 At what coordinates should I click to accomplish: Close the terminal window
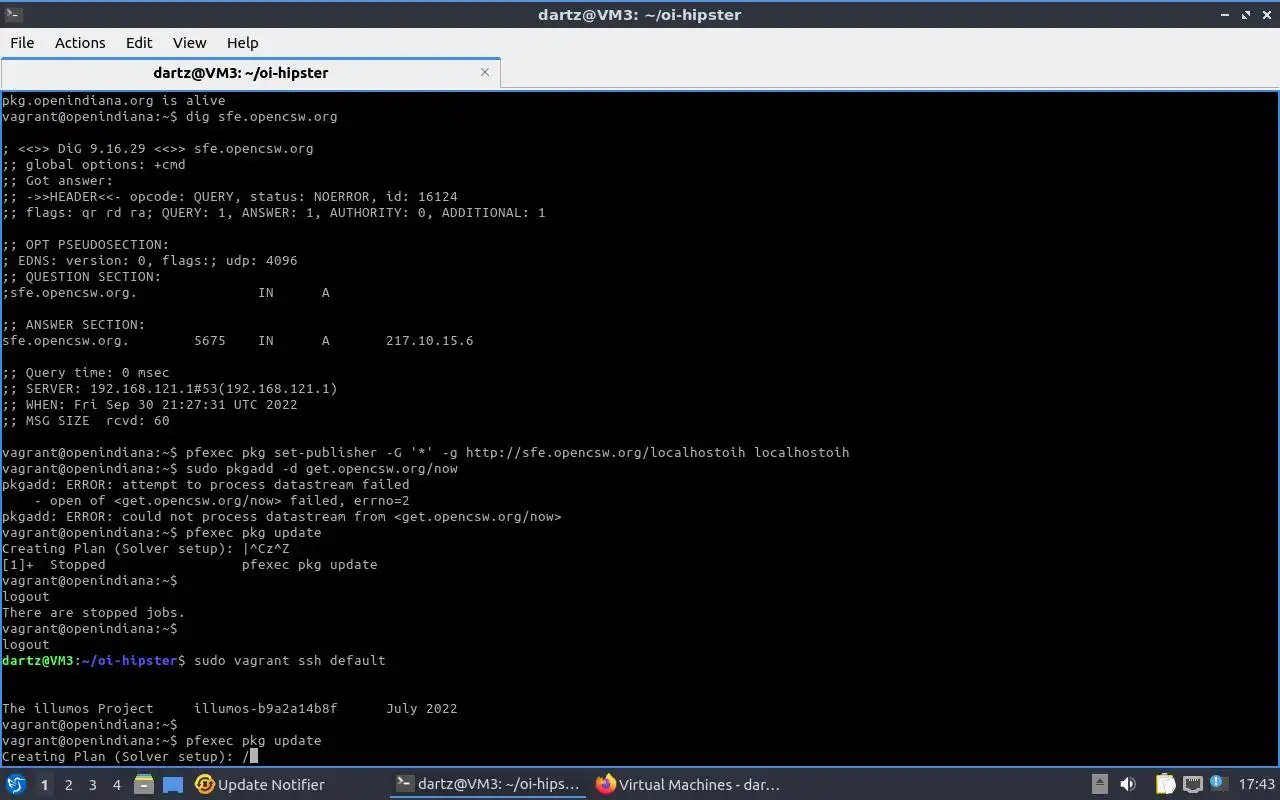click(1266, 15)
